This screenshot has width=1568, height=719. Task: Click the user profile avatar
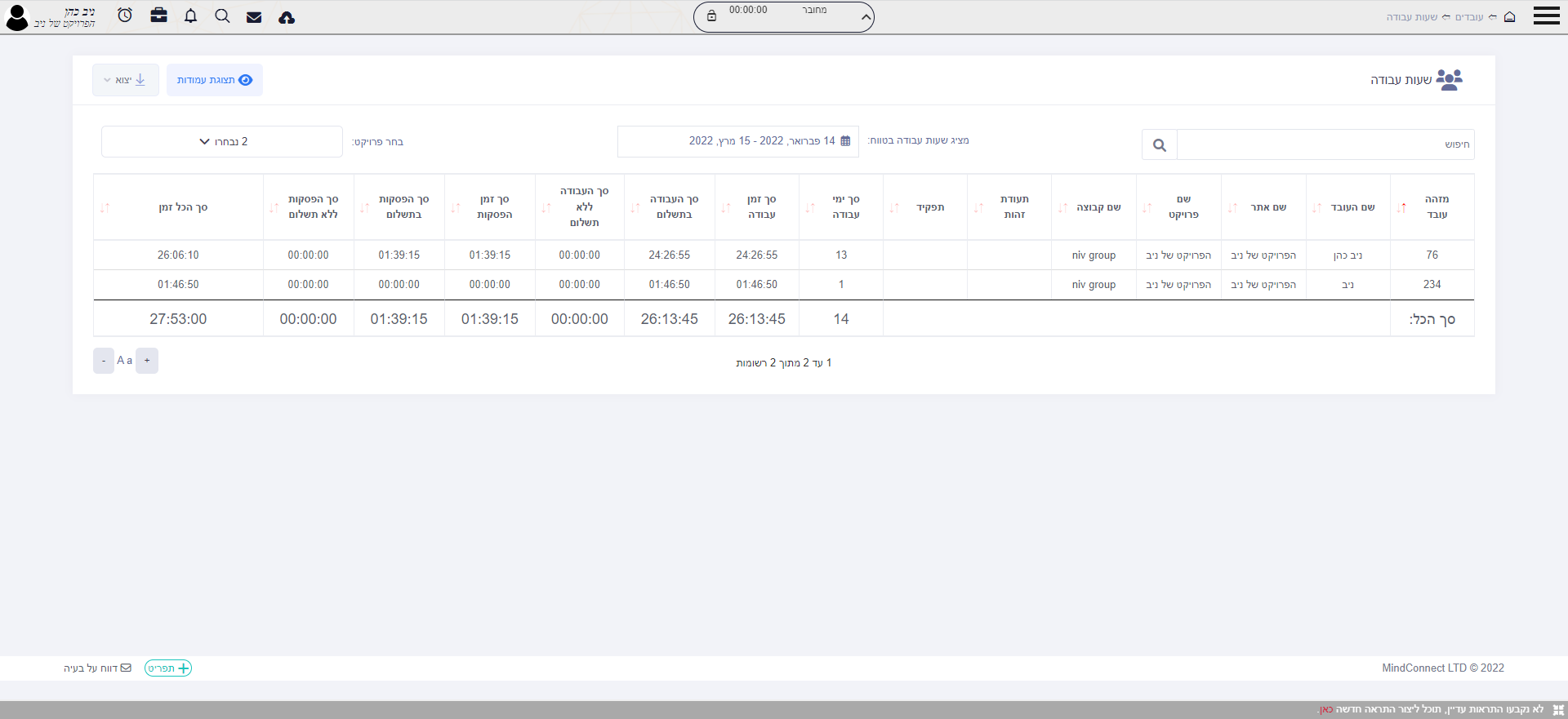[x=17, y=18]
